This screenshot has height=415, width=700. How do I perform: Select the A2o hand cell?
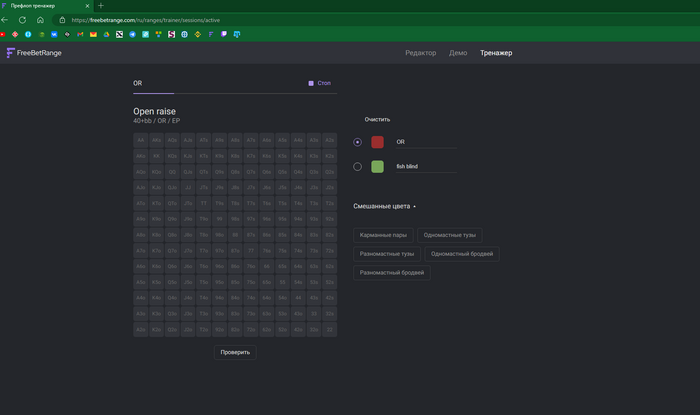pyautogui.click(x=141, y=329)
